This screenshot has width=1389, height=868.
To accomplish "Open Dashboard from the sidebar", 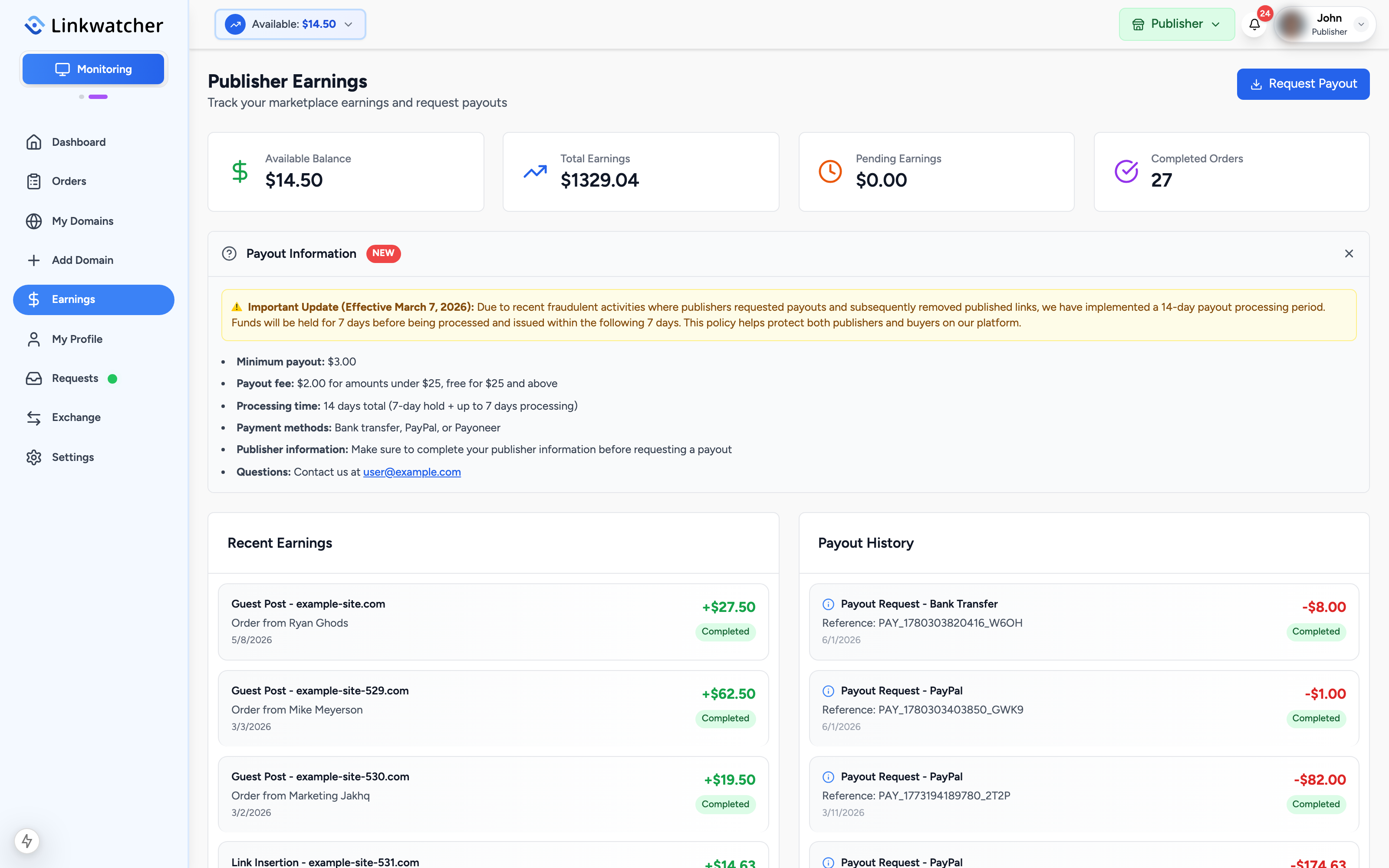I will coord(94,142).
